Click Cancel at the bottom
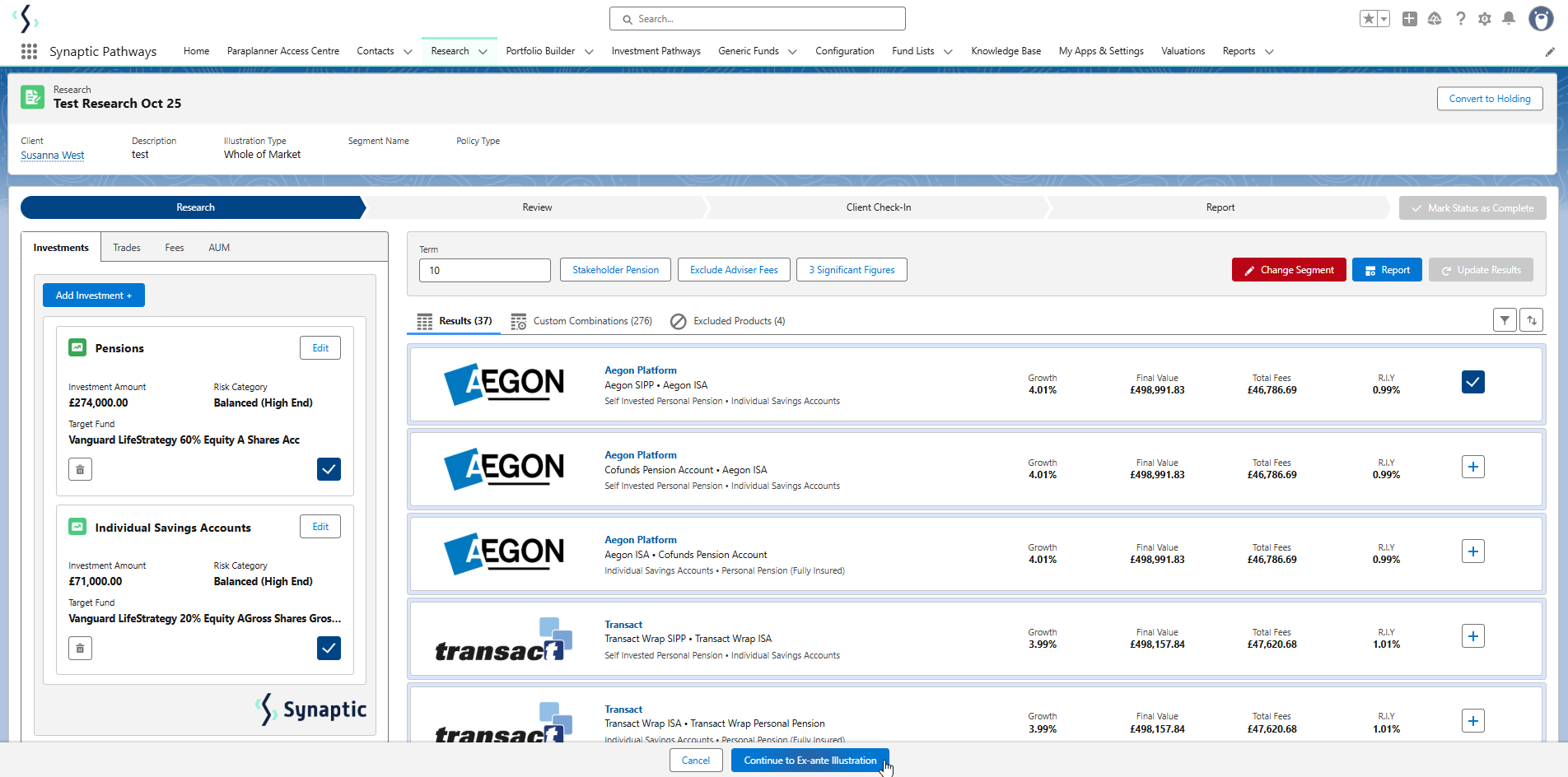Image resolution: width=1568 pixels, height=777 pixels. pyautogui.click(x=696, y=761)
